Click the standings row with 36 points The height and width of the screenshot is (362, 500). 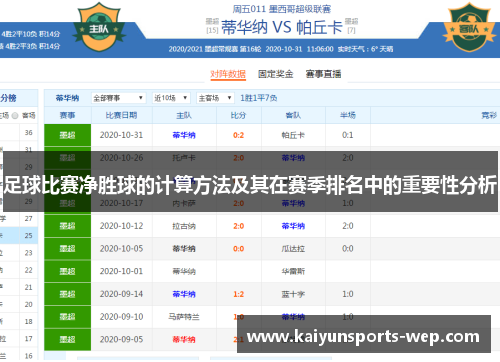[19, 133]
